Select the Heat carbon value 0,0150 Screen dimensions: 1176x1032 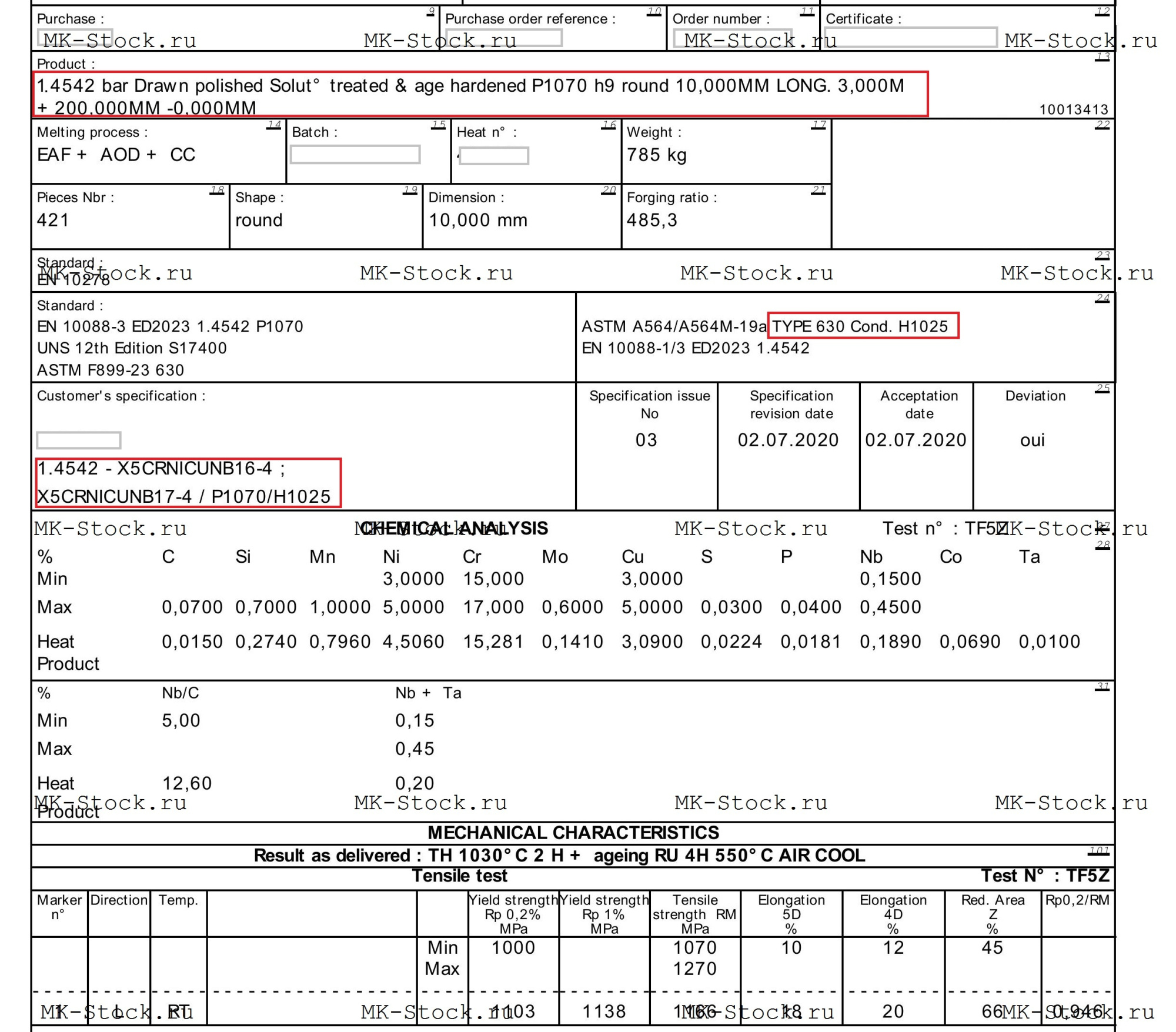click(192, 642)
